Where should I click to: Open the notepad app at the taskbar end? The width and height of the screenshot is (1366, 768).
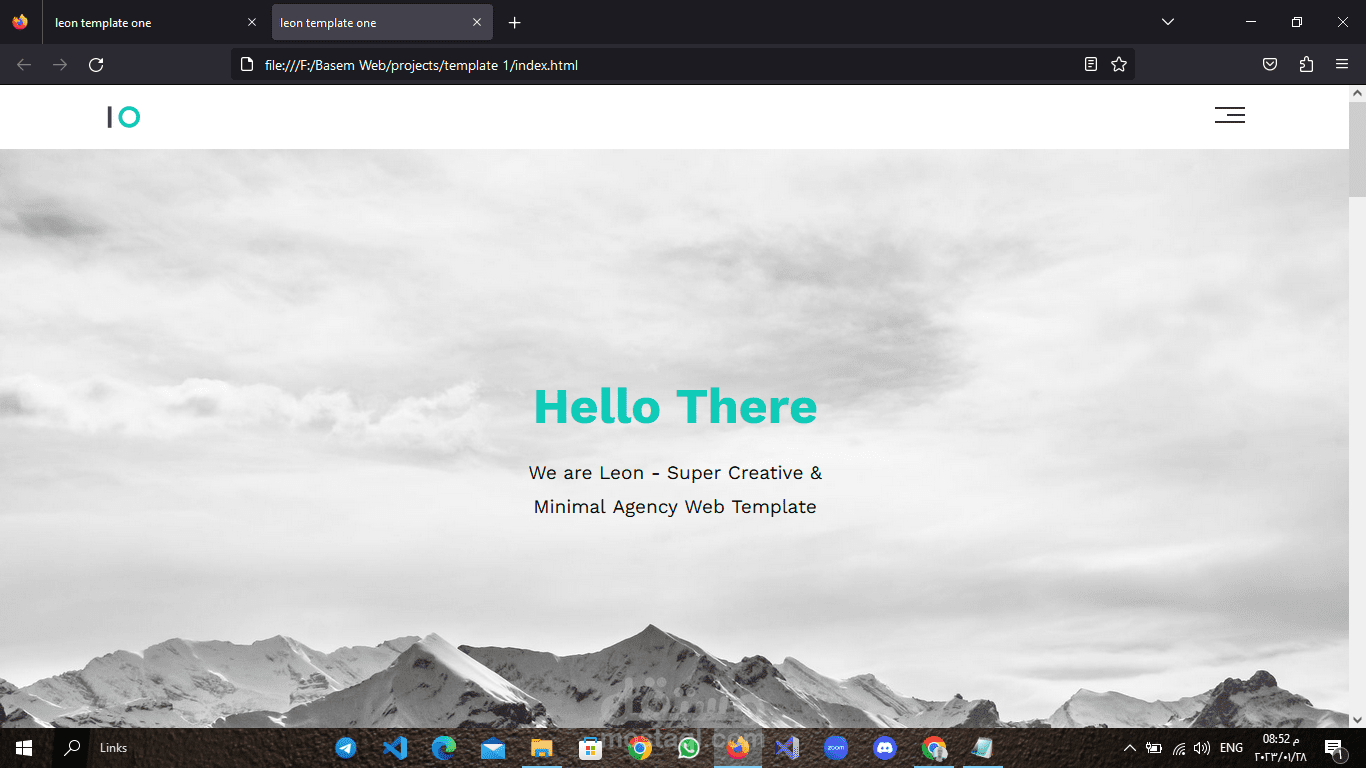pos(983,748)
